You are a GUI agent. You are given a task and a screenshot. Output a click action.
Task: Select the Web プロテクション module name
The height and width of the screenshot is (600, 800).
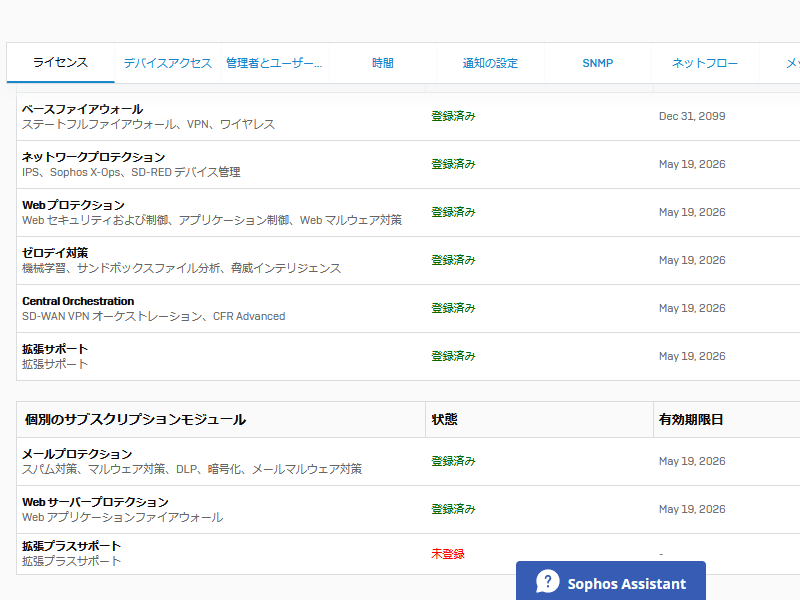73,205
